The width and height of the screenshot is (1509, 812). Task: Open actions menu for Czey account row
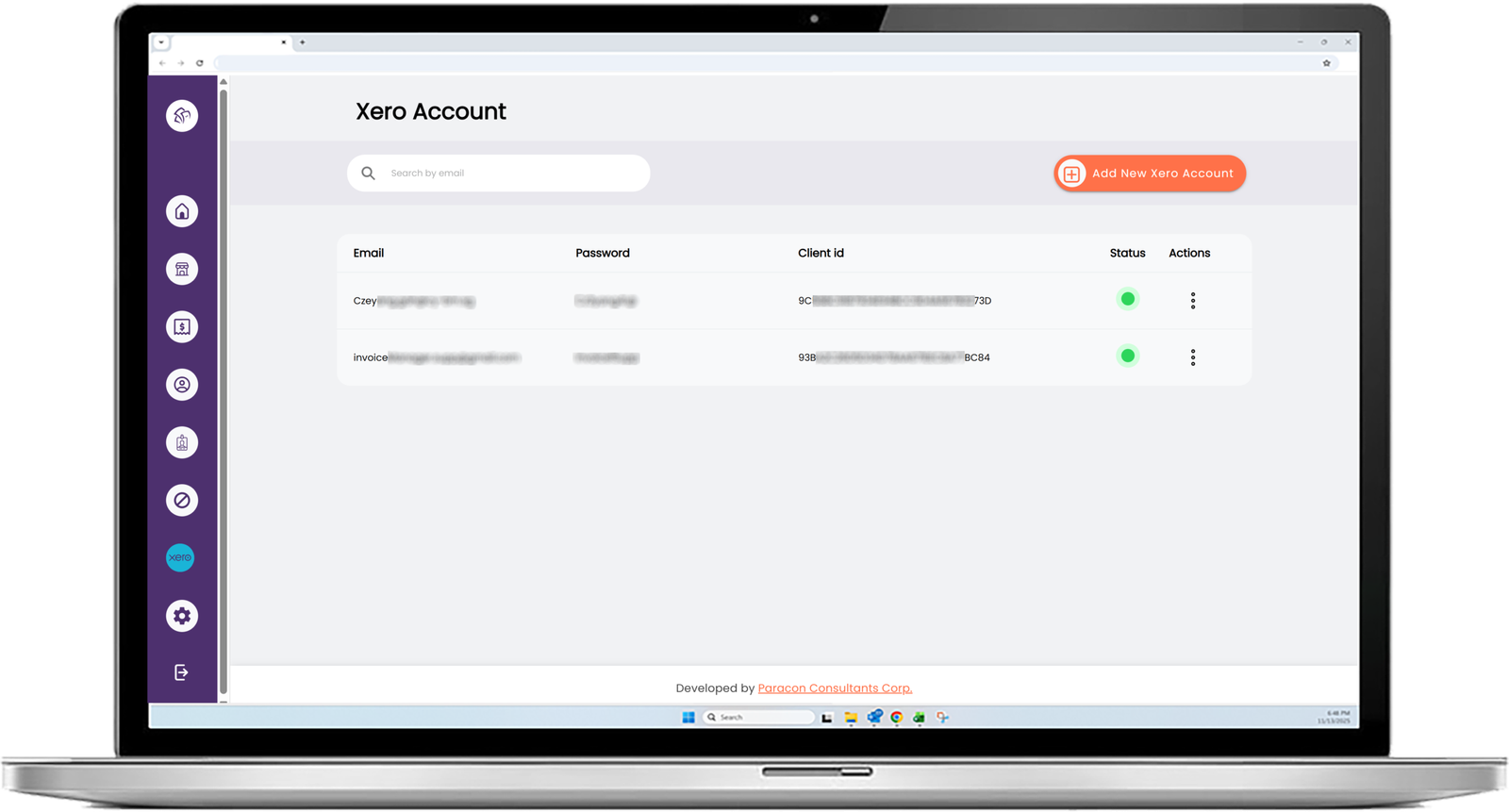(x=1193, y=301)
